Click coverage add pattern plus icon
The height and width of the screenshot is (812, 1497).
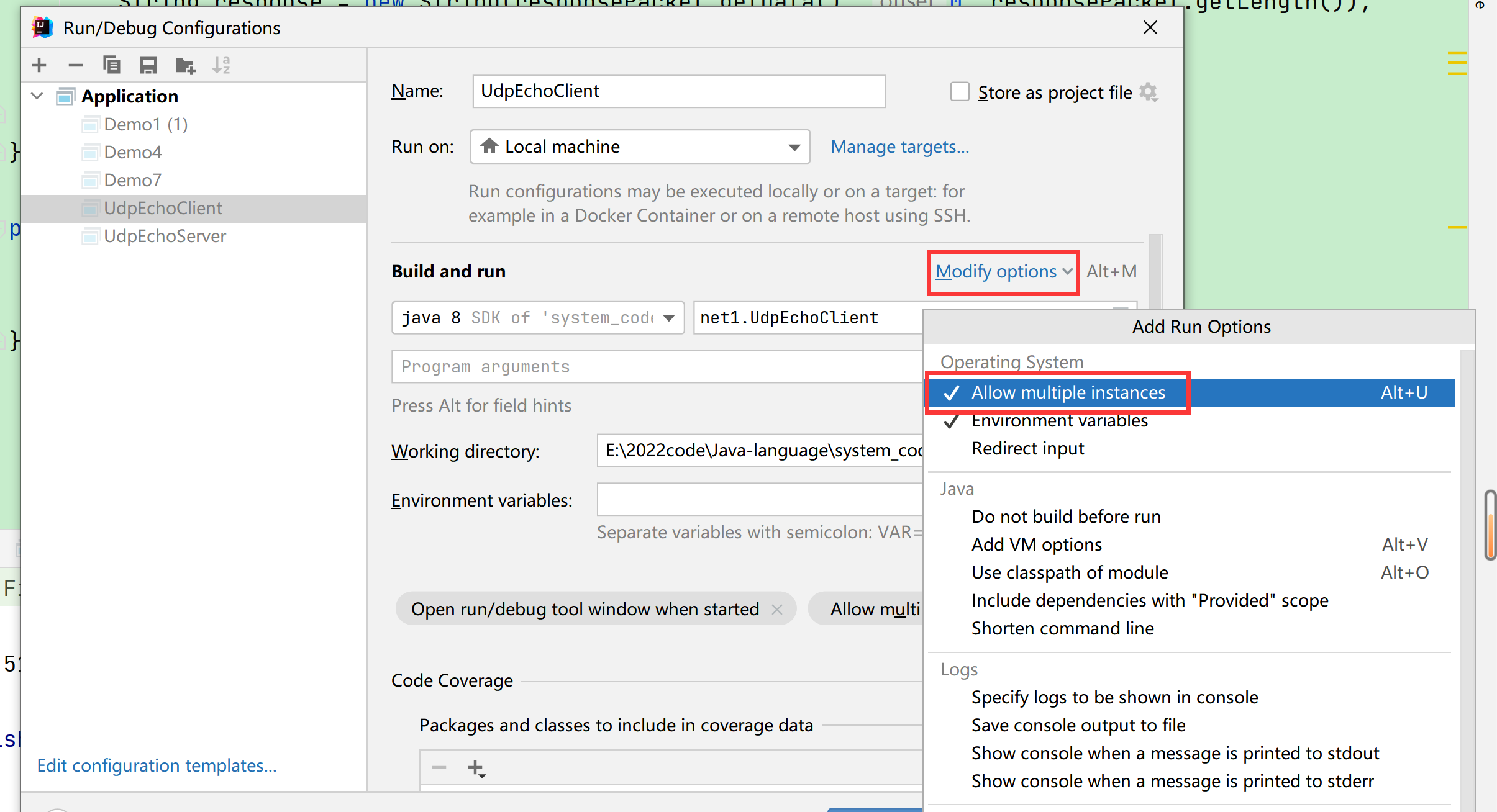click(476, 769)
